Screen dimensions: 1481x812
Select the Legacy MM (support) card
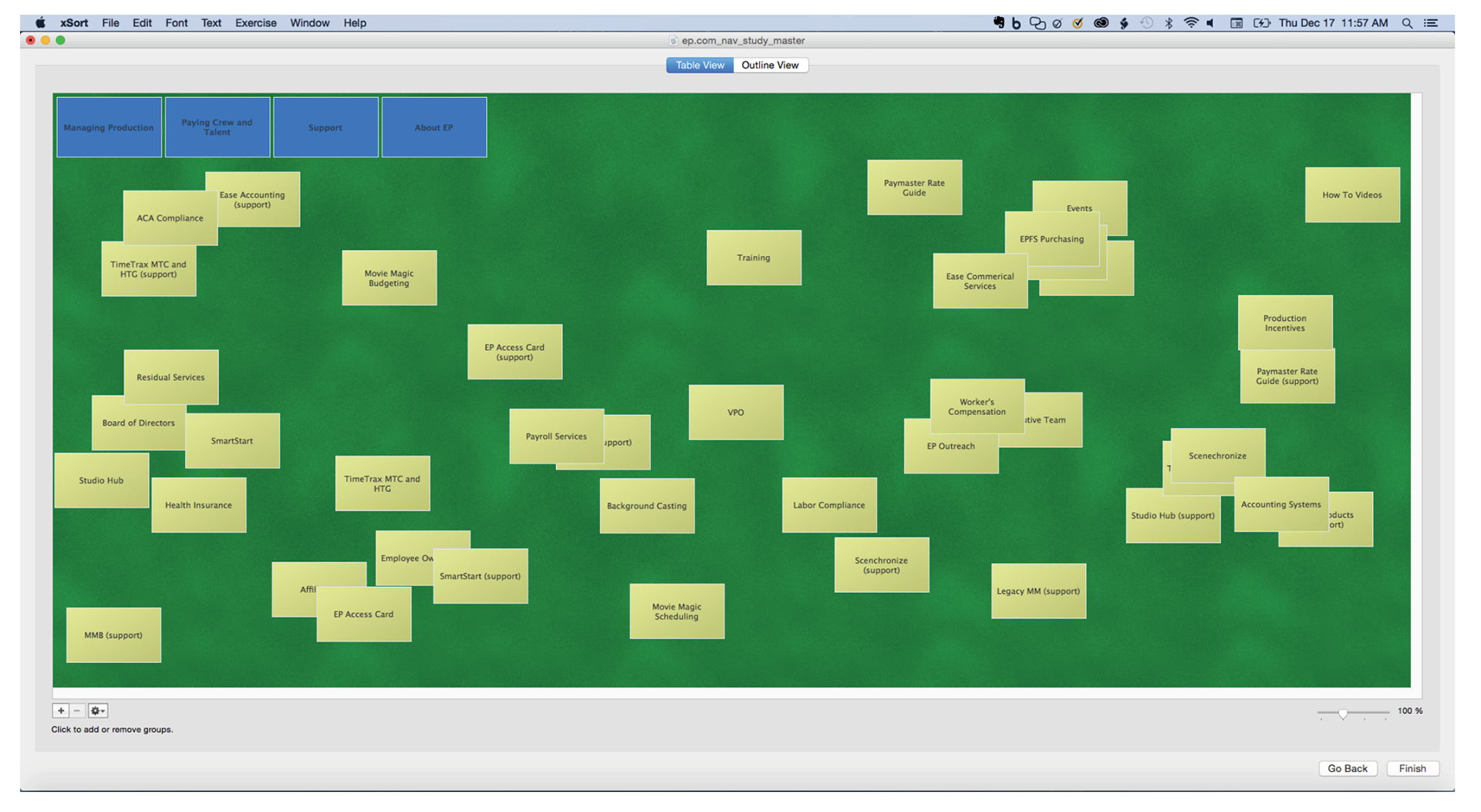click(1038, 591)
